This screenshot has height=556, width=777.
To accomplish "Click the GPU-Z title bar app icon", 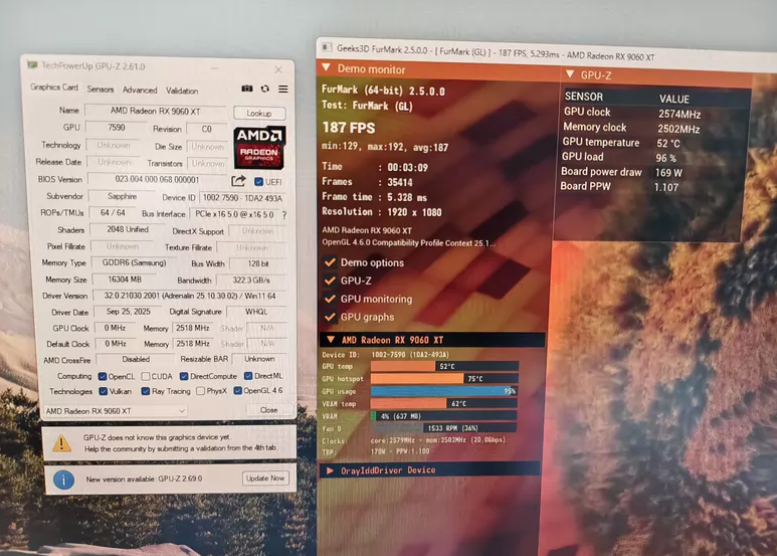I will coord(33,65).
